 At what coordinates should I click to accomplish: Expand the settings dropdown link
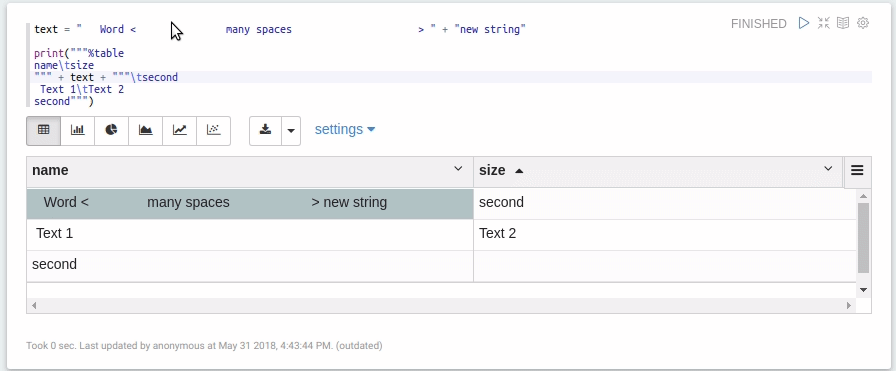[x=345, y=129]
